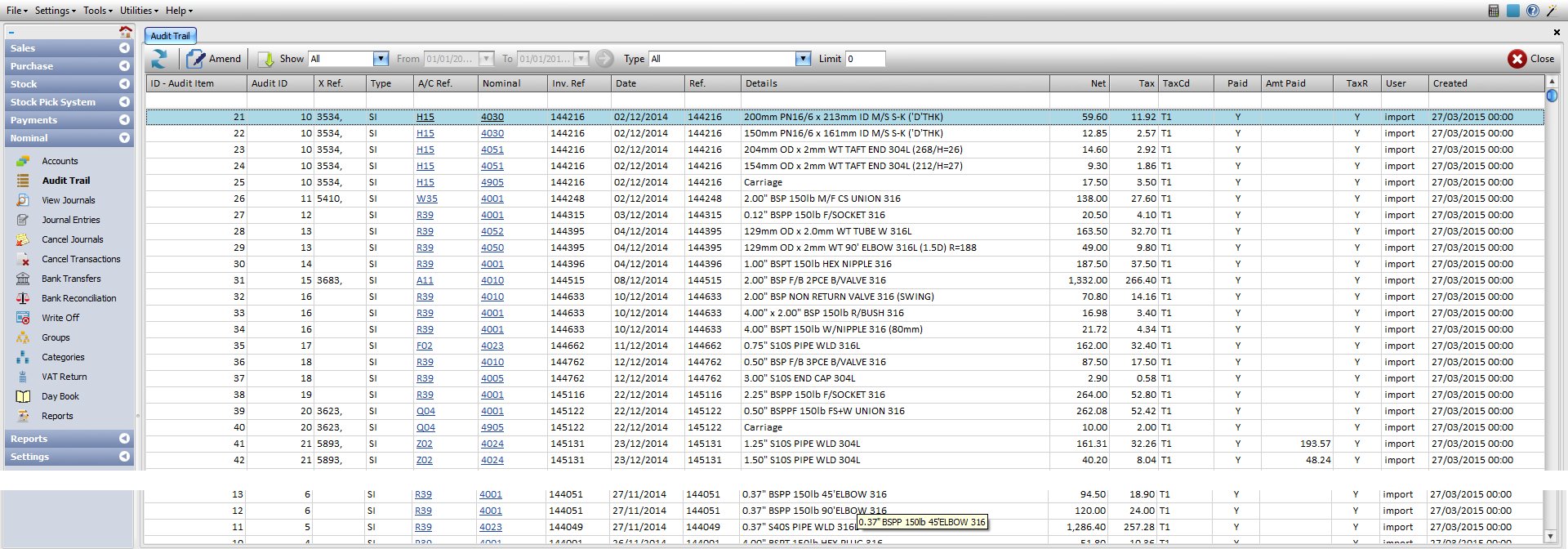Screen dimensions: 1568x549
Task: Click the magic wand icon
Action: point(1551,11)
